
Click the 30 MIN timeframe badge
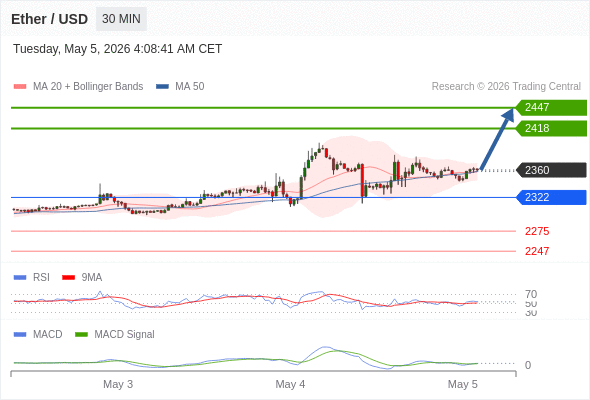[x=121, y=19]
